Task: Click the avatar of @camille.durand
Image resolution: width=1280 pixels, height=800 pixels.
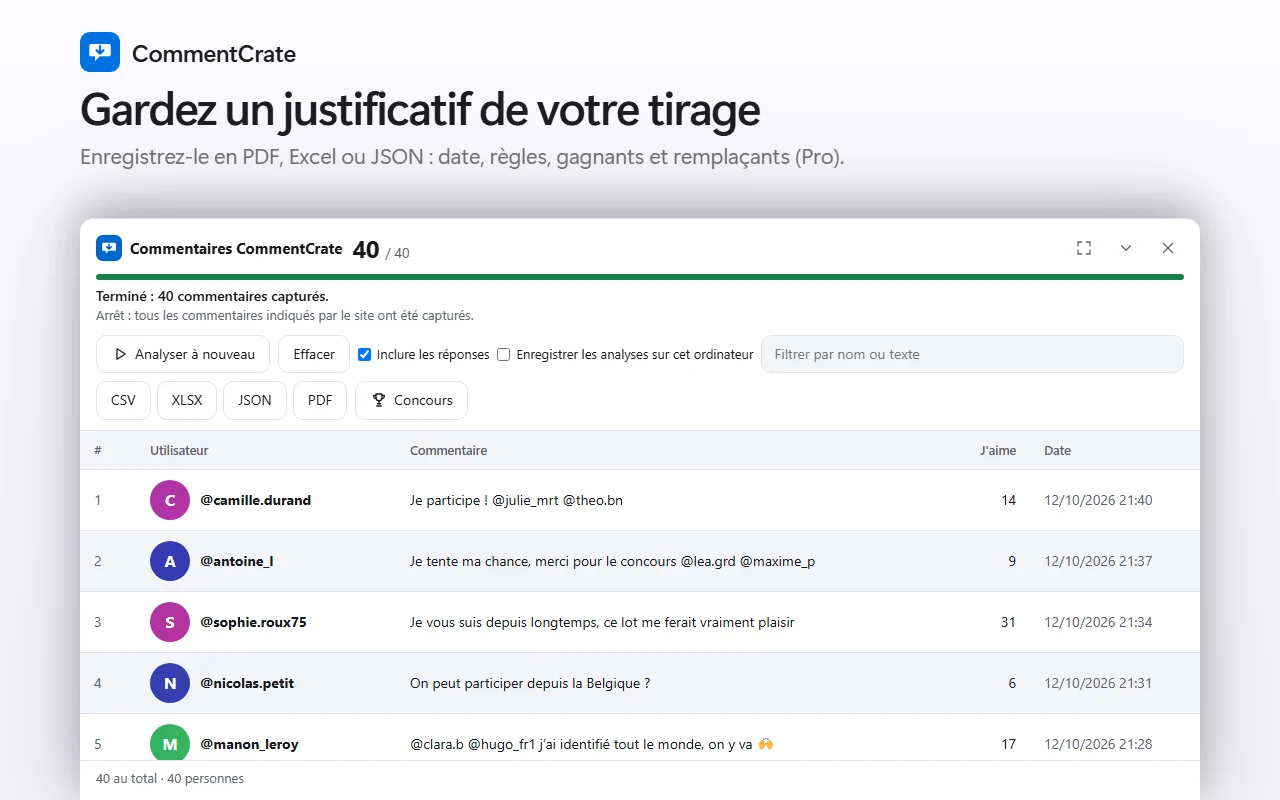Action: 170,500
